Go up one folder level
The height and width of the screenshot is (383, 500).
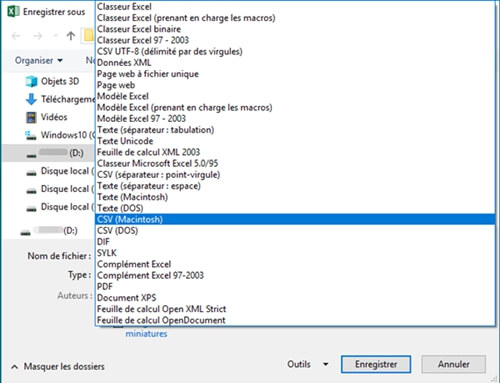tap(71, 36)
